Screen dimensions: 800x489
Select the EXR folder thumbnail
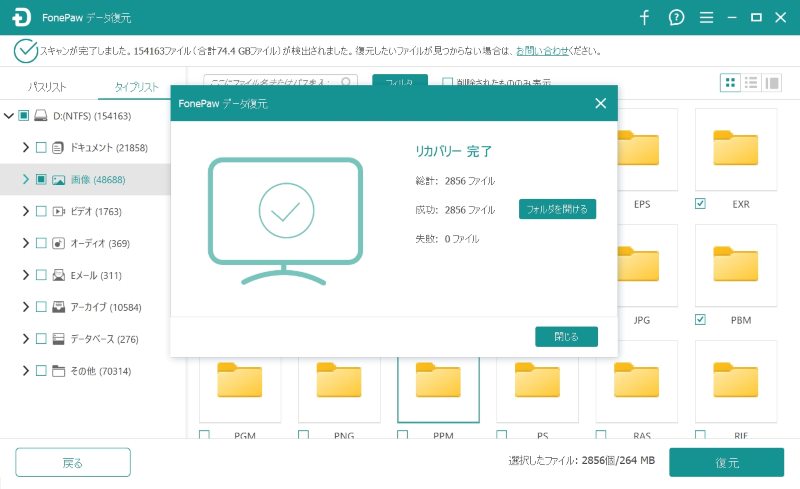click(736, 149)
